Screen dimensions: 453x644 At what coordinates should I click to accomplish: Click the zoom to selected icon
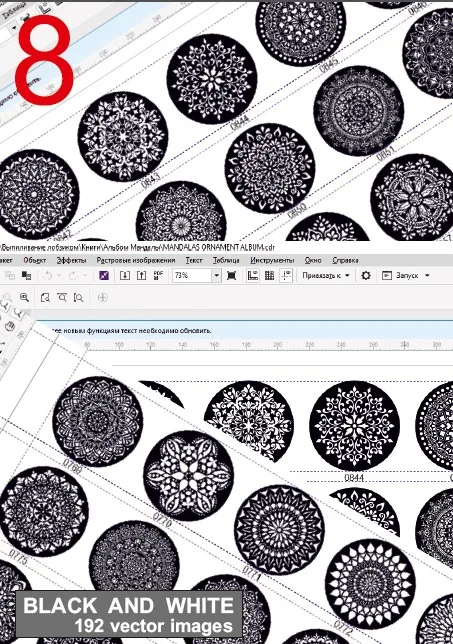tap(45, 297)
